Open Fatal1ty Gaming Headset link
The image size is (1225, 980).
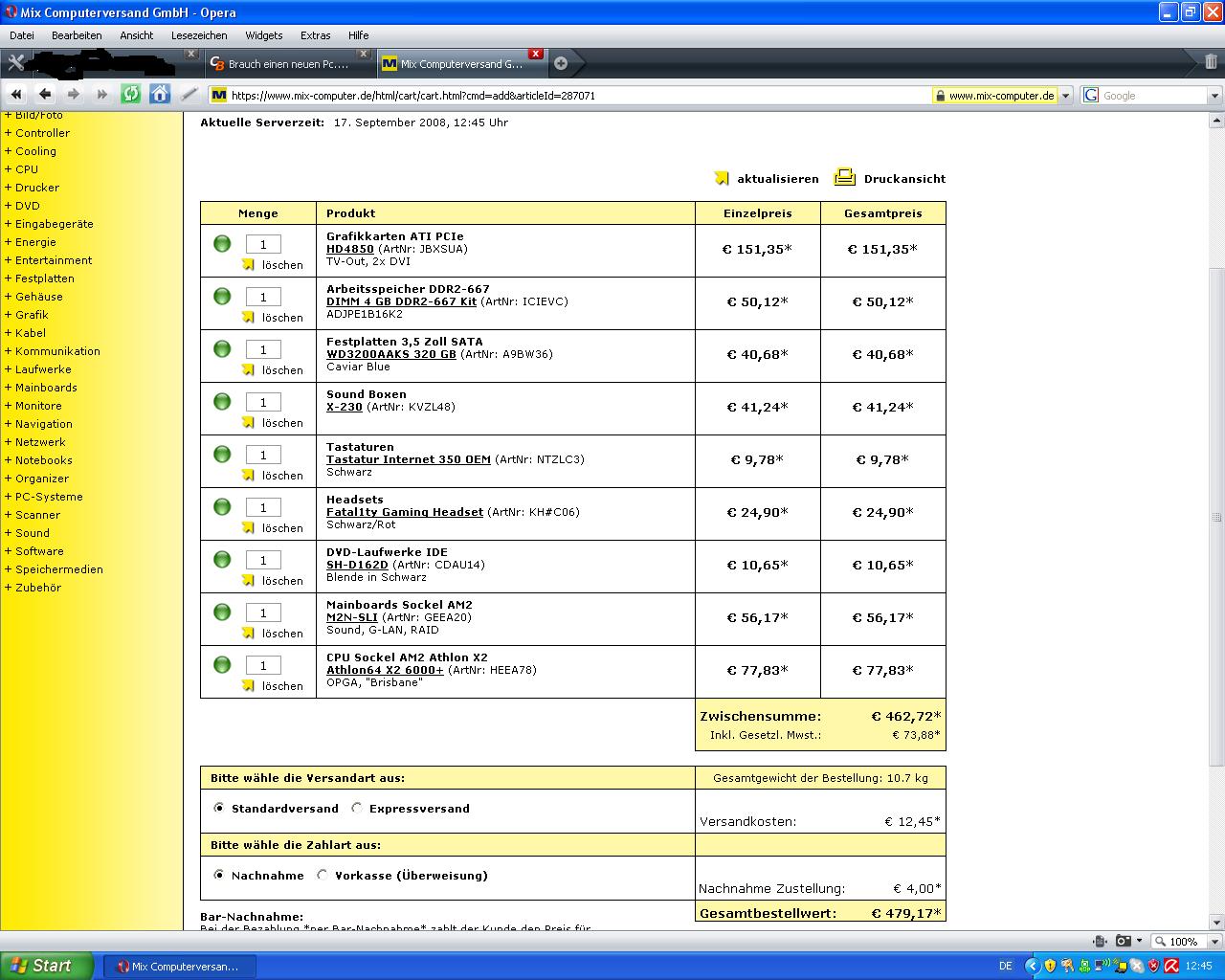pyautogui.click(x=405, y=512)
